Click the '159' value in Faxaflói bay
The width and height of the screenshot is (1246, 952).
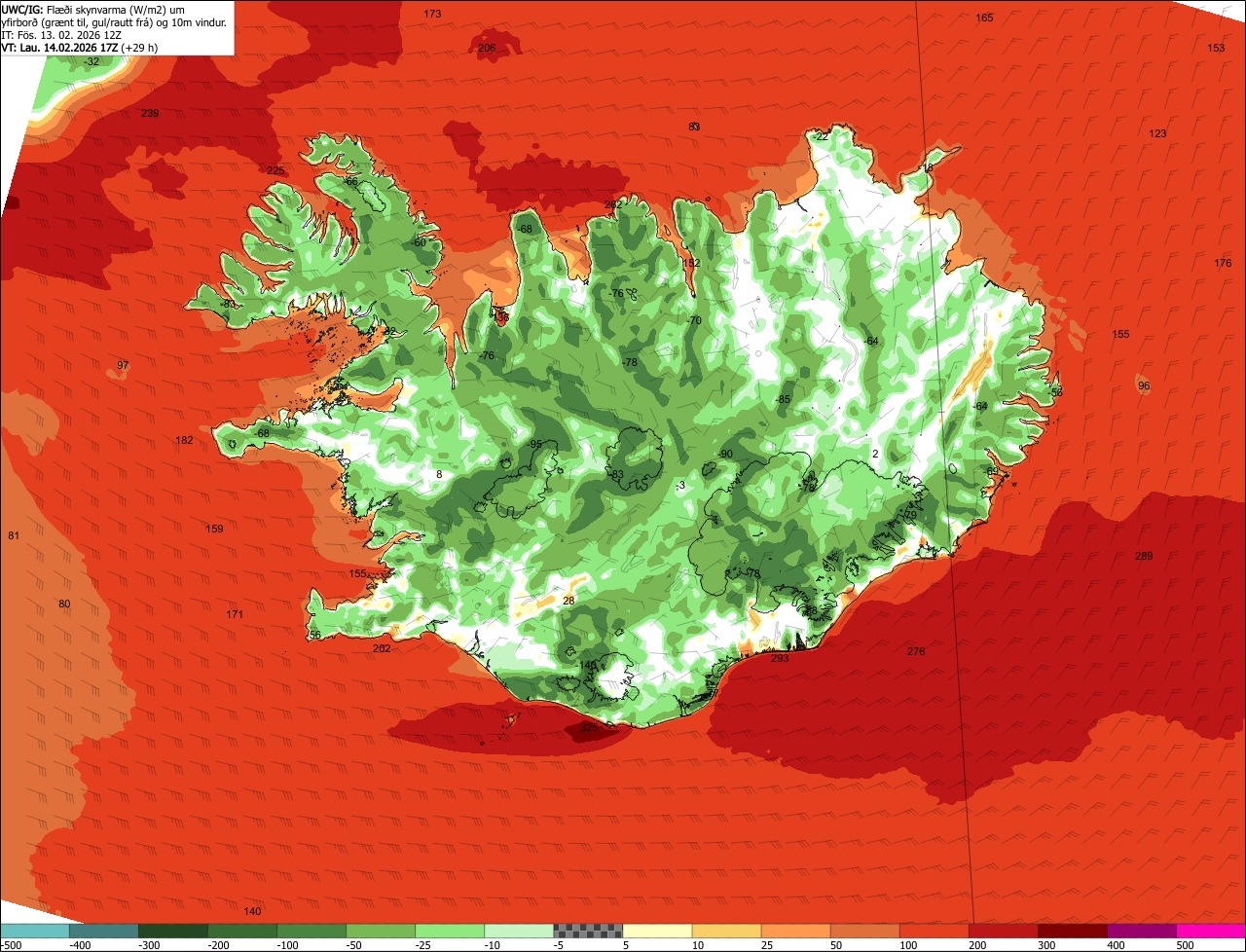215,529
